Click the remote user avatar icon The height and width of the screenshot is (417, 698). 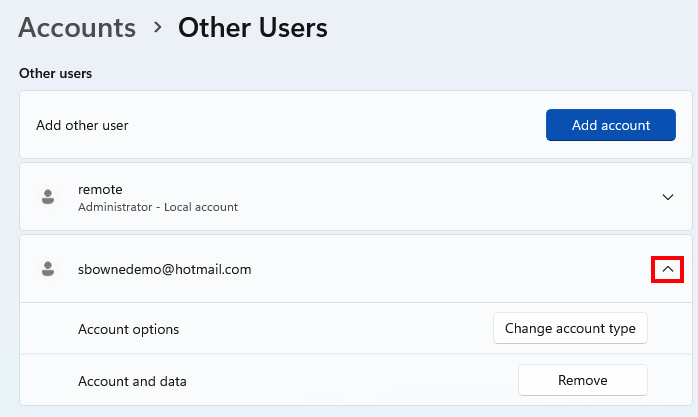click(x=47, y=197)
